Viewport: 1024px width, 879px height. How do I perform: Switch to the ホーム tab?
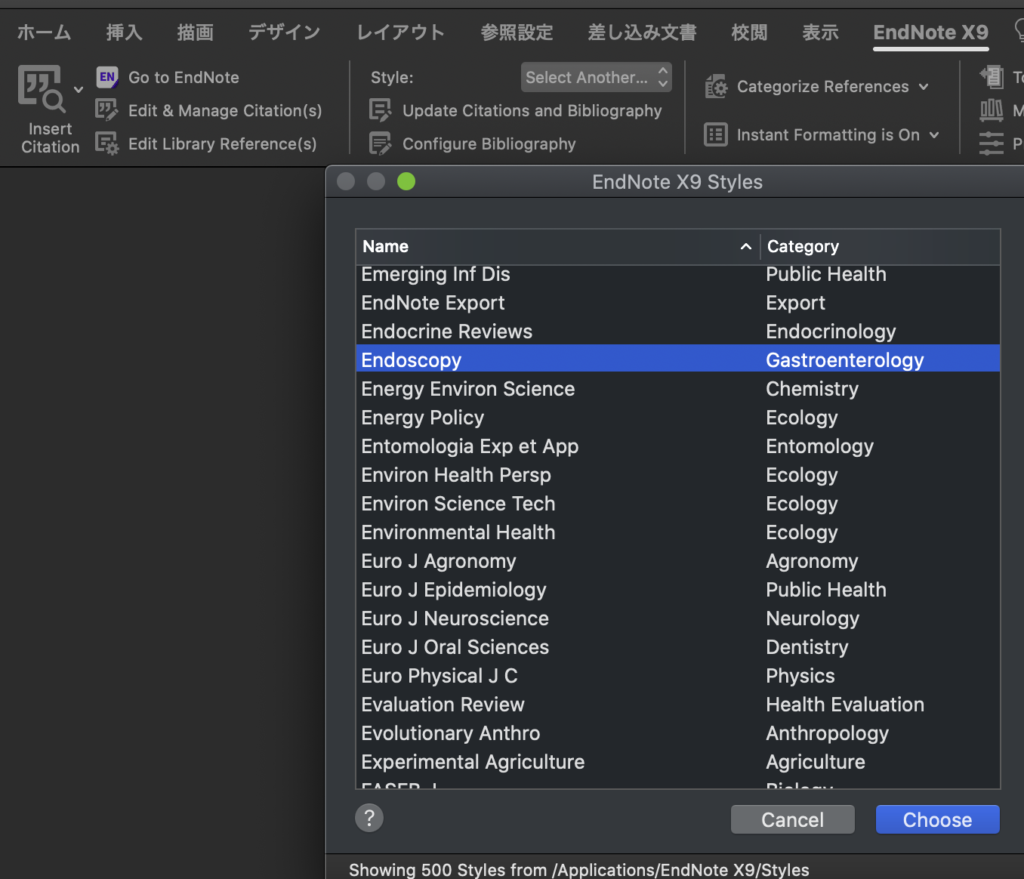[44, 32]
